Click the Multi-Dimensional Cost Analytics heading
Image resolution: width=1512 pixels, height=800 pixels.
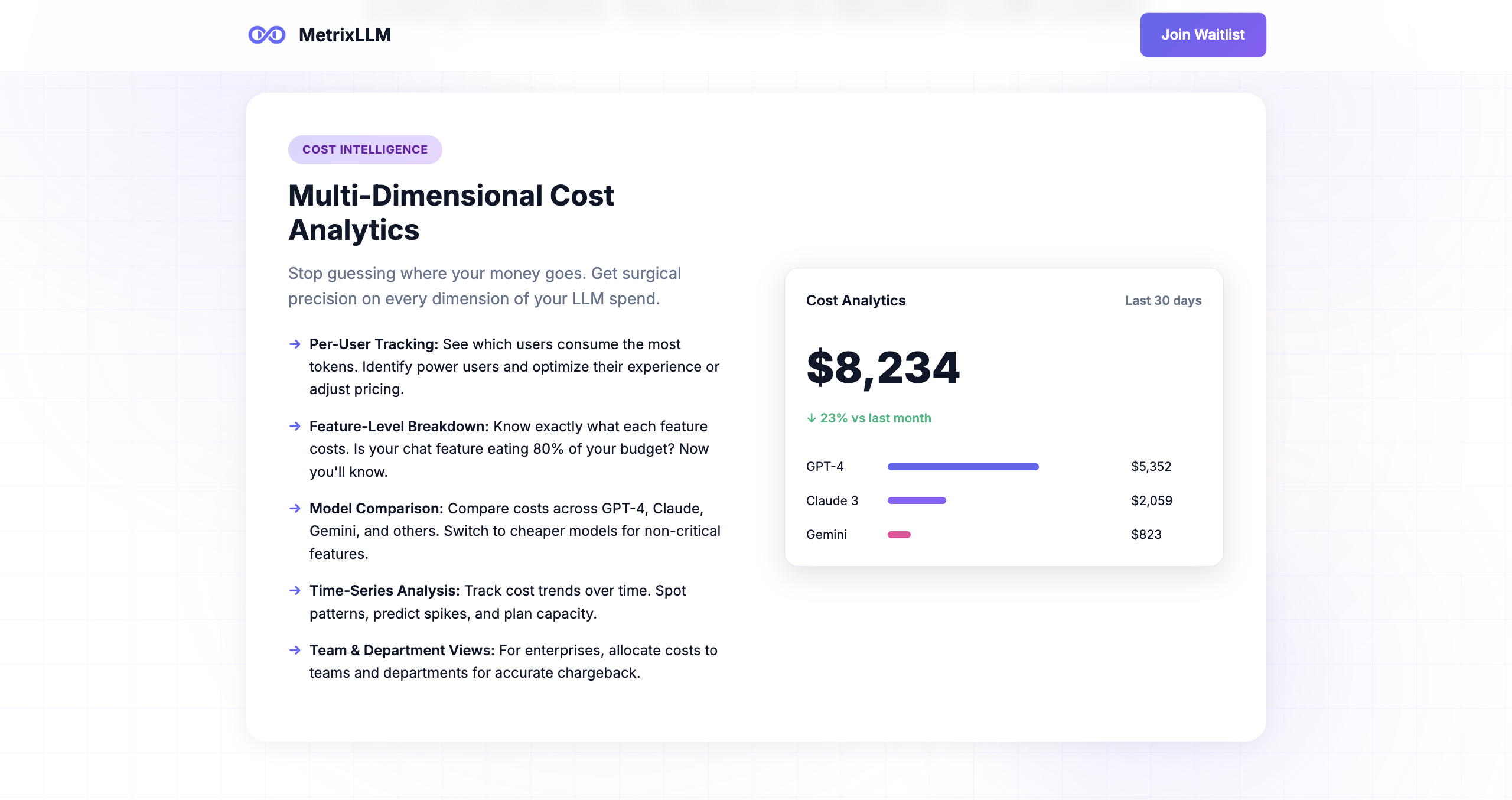(451, 213)
